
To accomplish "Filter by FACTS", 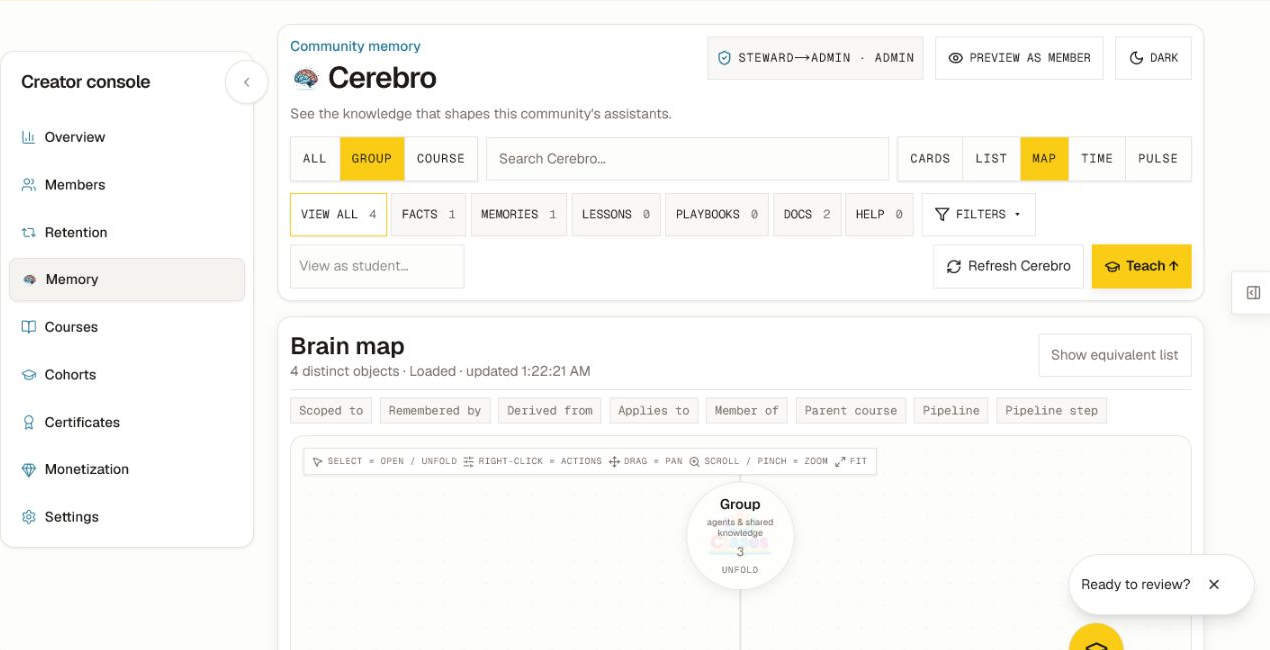I will [x=429, y=214].
